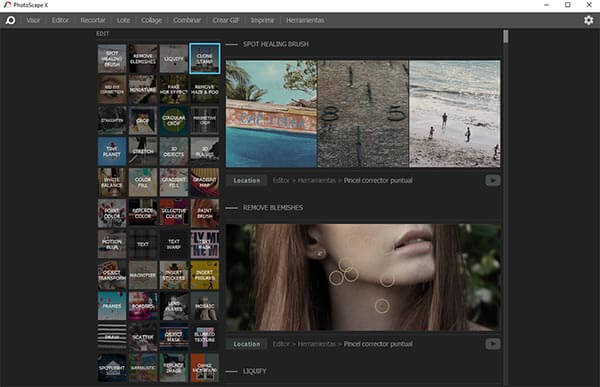Click the Location button under Spot Healing
Image resolution: width=600 pixels, height=387 pixels.
click(247, 180)
